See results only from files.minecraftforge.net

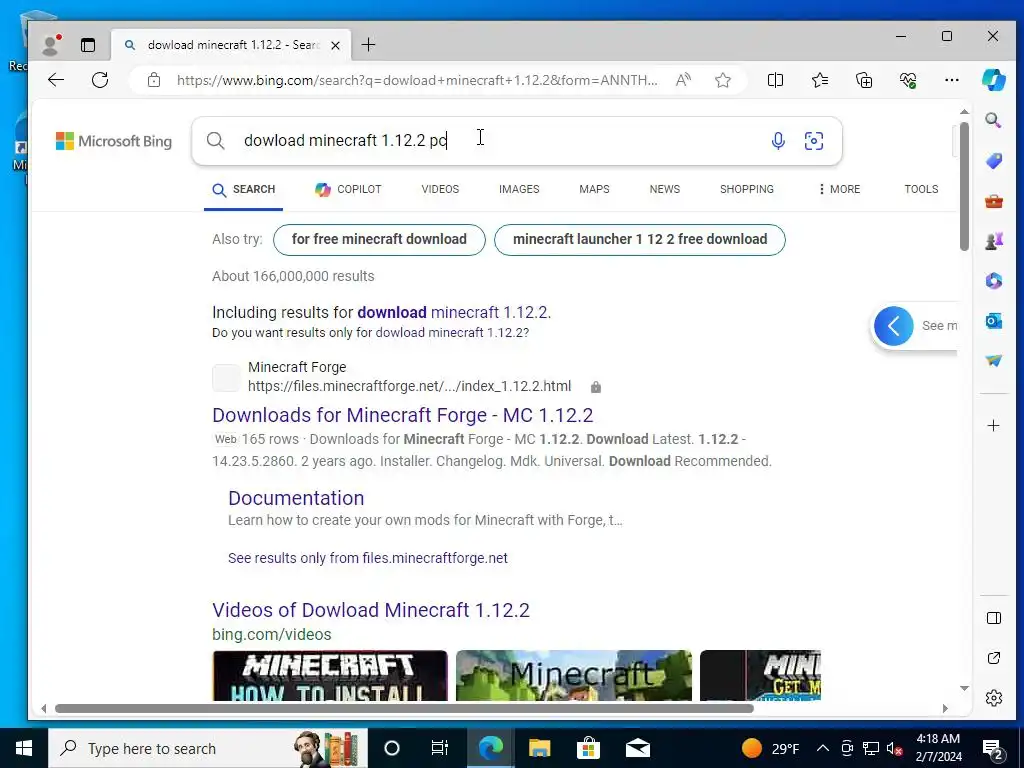click(368, 558)
